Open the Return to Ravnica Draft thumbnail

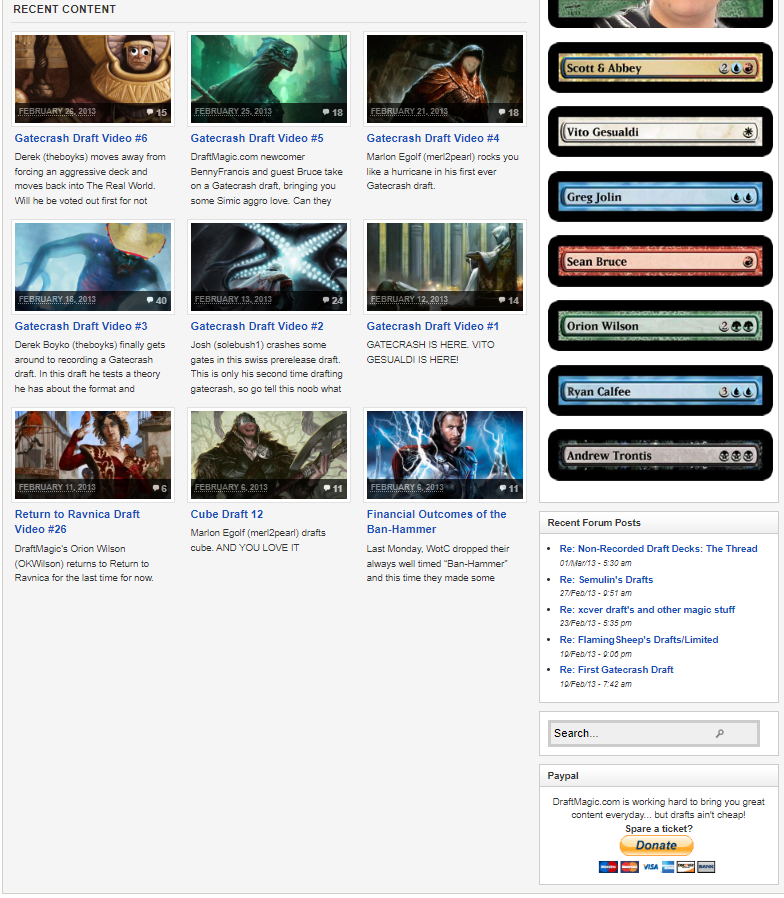click(93, 455)
